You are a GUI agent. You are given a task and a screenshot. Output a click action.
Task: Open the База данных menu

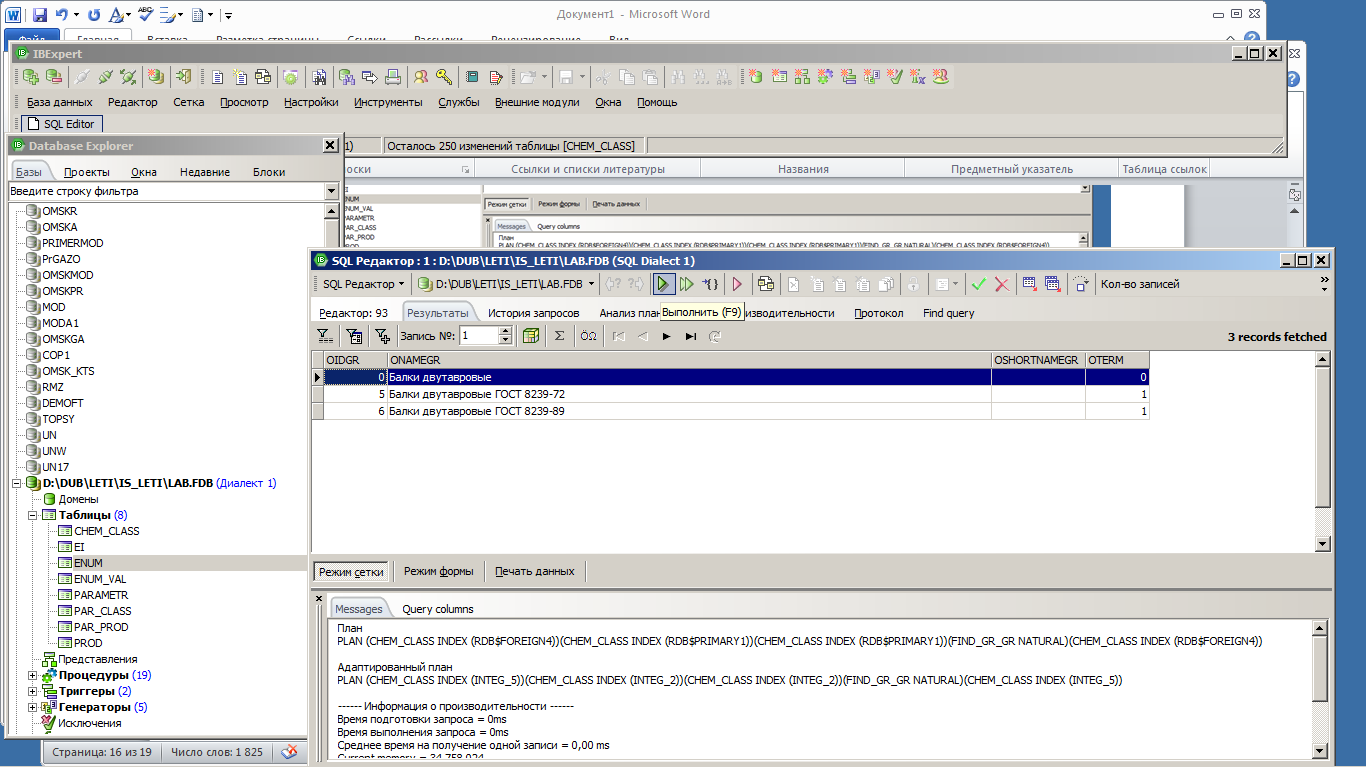point(60,102)
